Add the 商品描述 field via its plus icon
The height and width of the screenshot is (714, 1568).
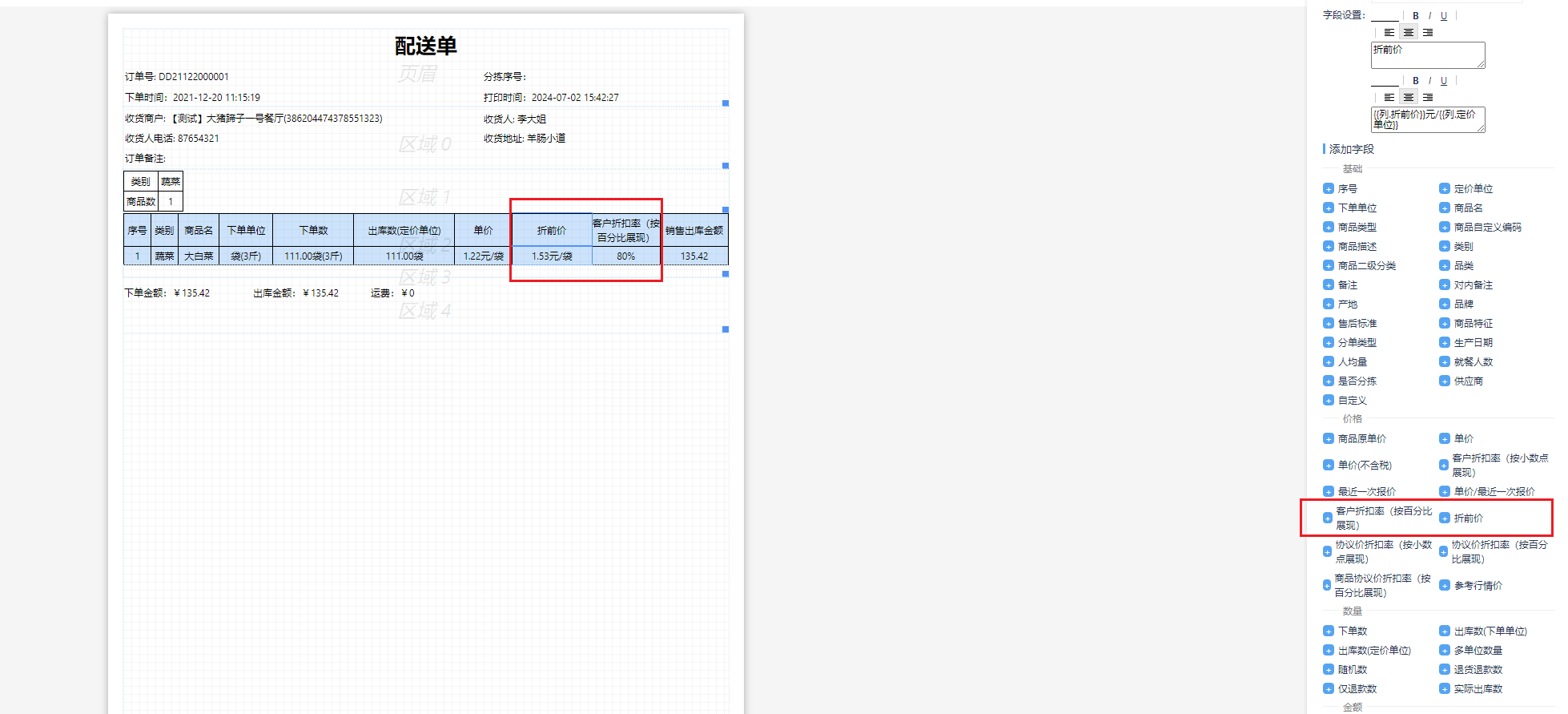coord(1329,247)
